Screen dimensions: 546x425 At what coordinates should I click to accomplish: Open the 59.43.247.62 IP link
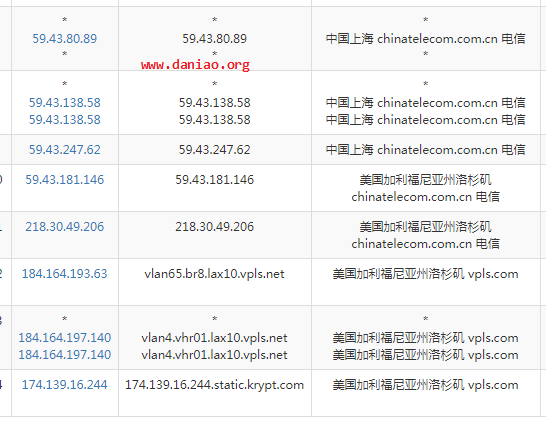[65, 150]
